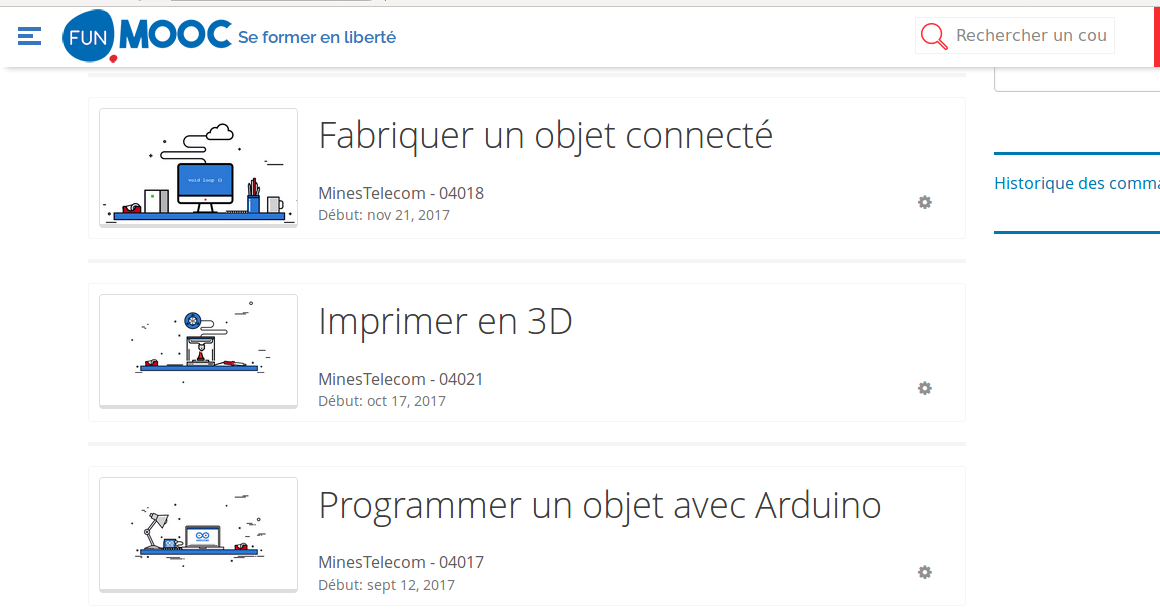Open the hamburger menu icon
This screenshot has width=1160, height=615.
click(30, 36)
